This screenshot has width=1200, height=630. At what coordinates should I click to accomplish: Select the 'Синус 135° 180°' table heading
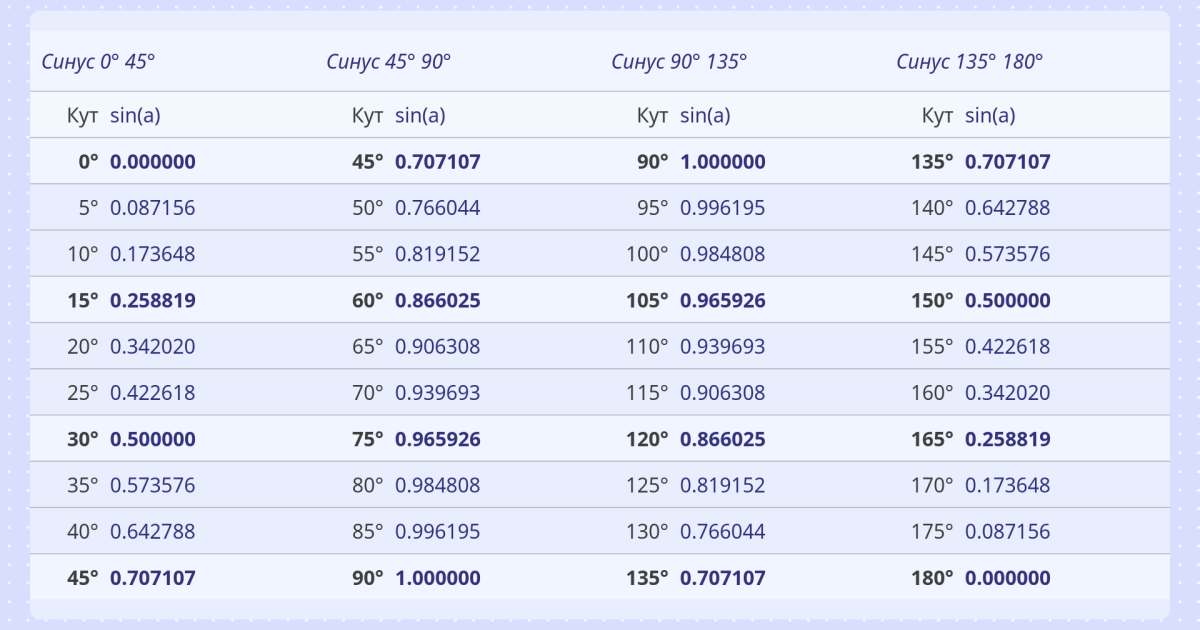pos(969,61)
